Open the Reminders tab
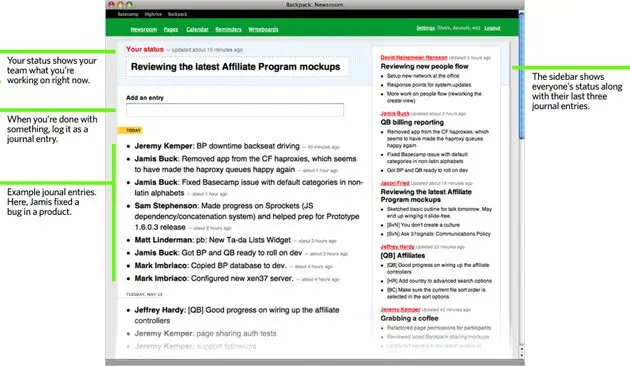 tap(228, 29)
